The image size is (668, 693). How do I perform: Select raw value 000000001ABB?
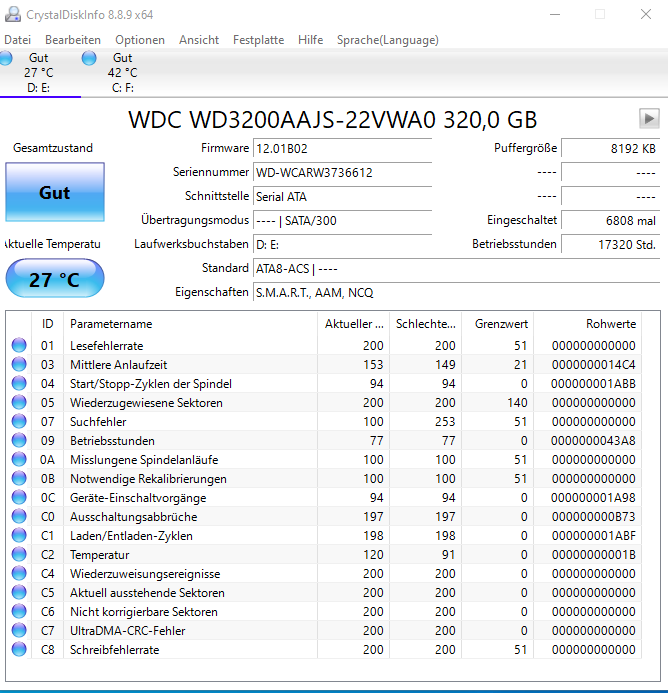point(593,384)
